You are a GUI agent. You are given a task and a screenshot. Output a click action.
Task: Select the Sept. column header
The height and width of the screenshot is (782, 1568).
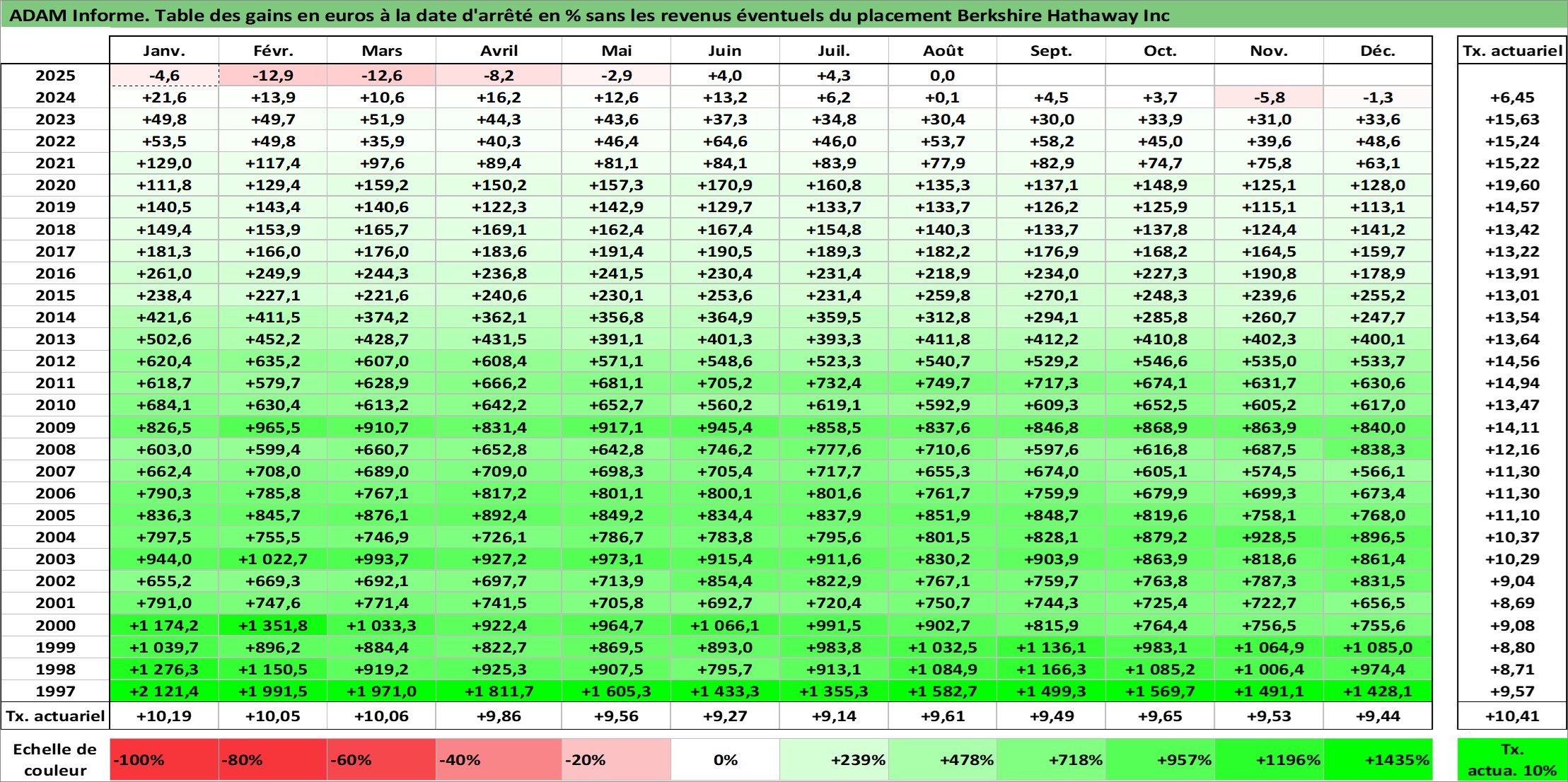click(x=1052, y=51)
